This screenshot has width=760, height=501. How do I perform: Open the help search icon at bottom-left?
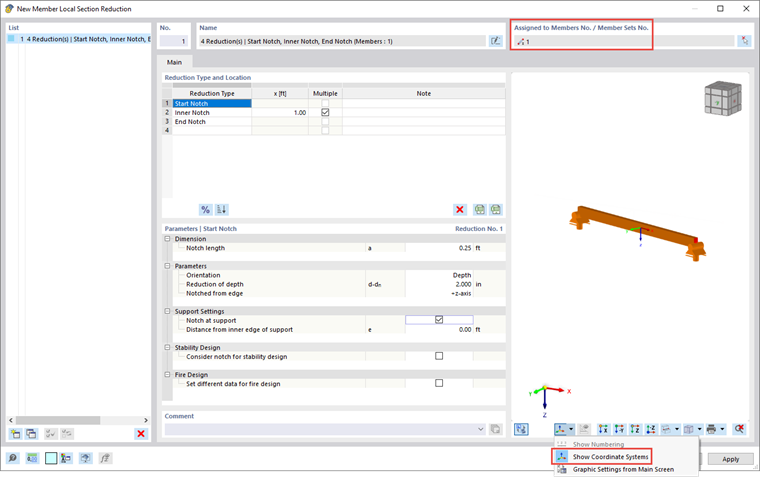click(13, 458)
